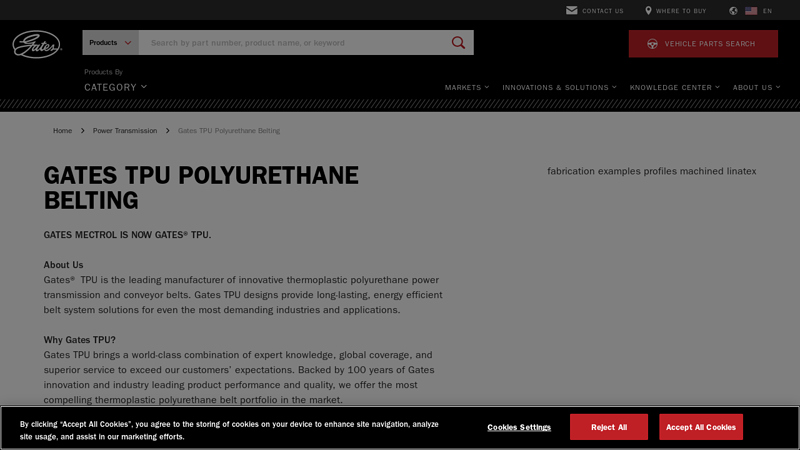Click the Why Gates TPU? subheading
Image resolution: width=800 pixels, height=450 pixels.
click(x=80, y=340)
